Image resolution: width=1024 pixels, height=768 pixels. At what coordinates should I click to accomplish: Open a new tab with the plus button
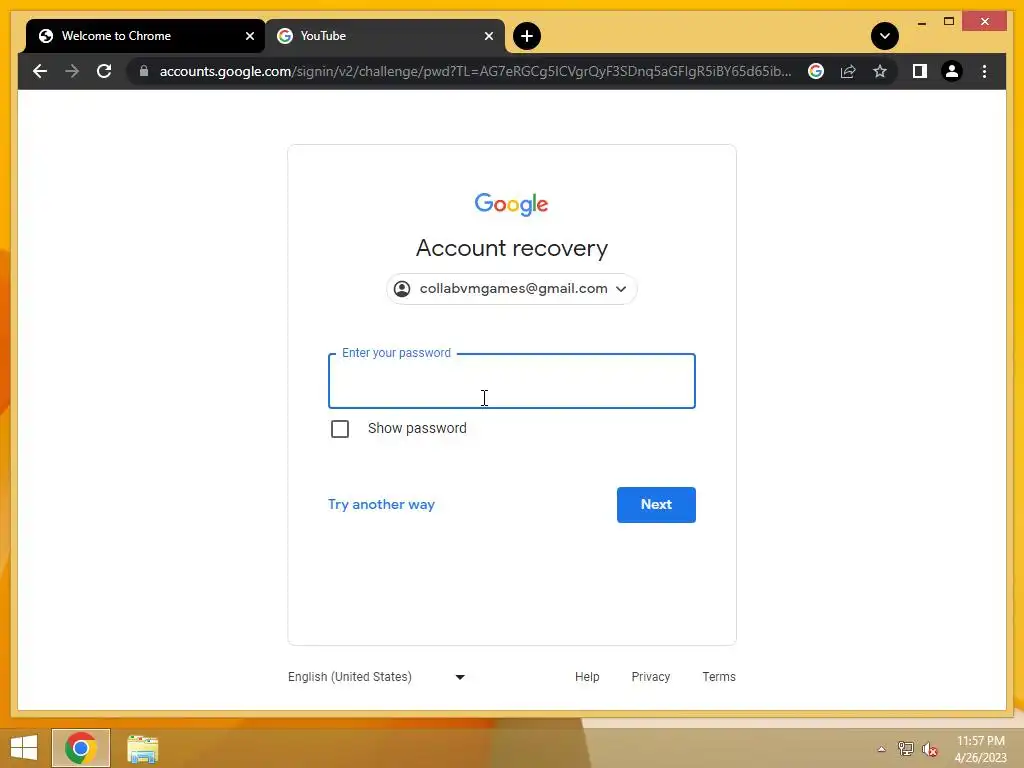point(527,36)
